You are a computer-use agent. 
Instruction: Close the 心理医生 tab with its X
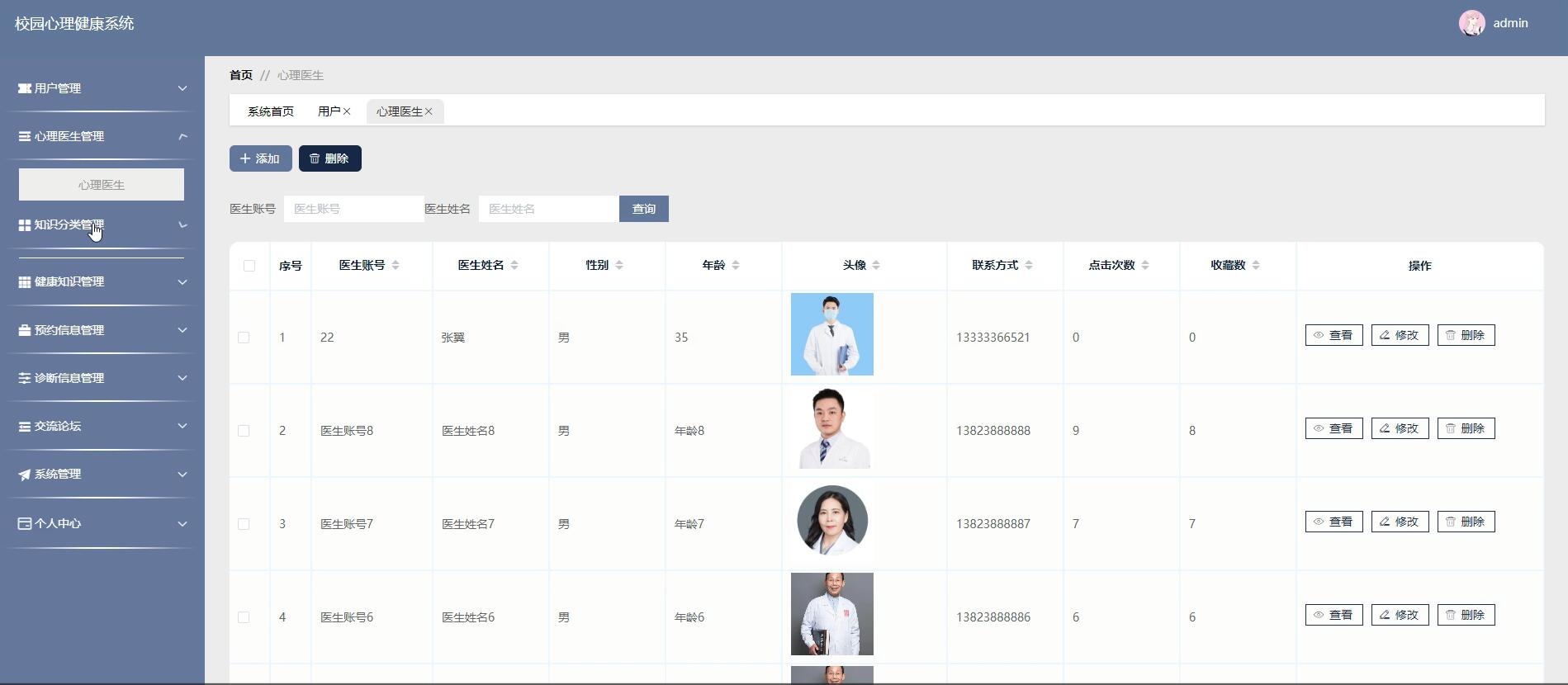click(429, 111)
